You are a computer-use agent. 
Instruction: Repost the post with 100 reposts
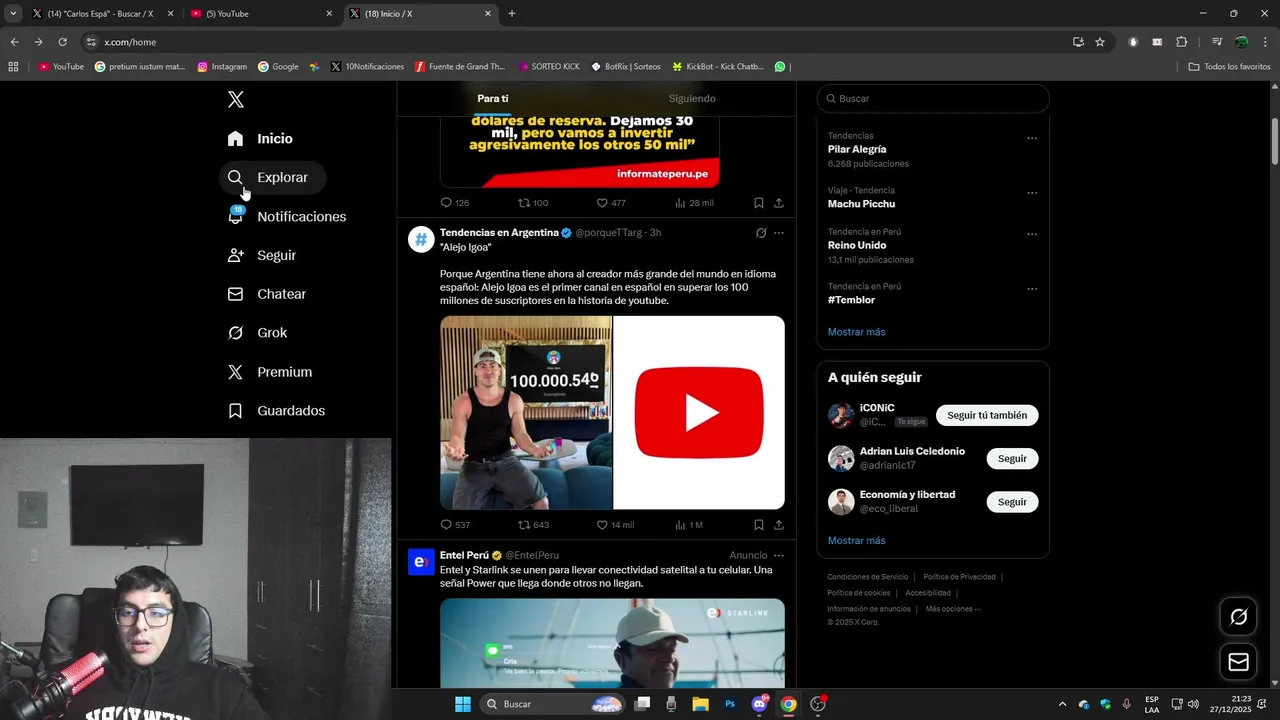533,203
